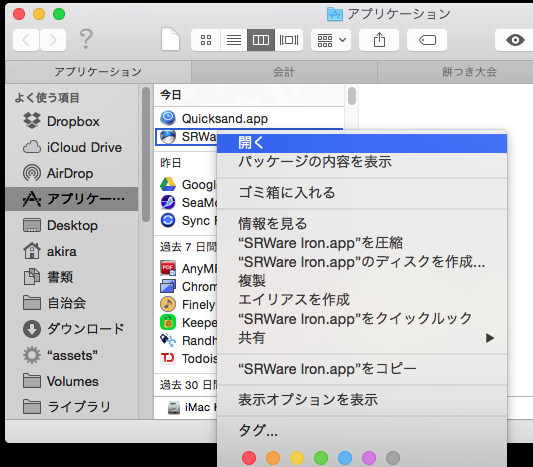Apply the red tag color
The image size is (533, 467).
(x=249, y=458)
